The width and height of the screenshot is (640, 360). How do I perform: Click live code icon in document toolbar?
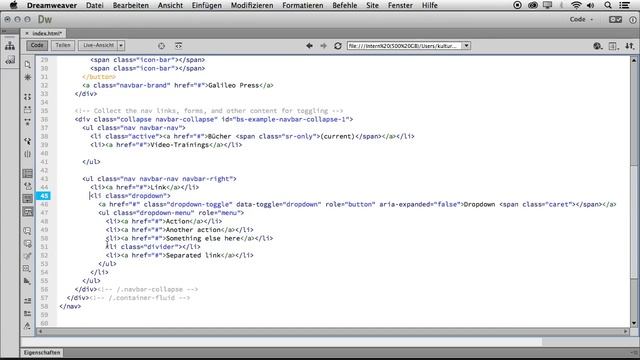pyautogui.click(x=178, y=46)
